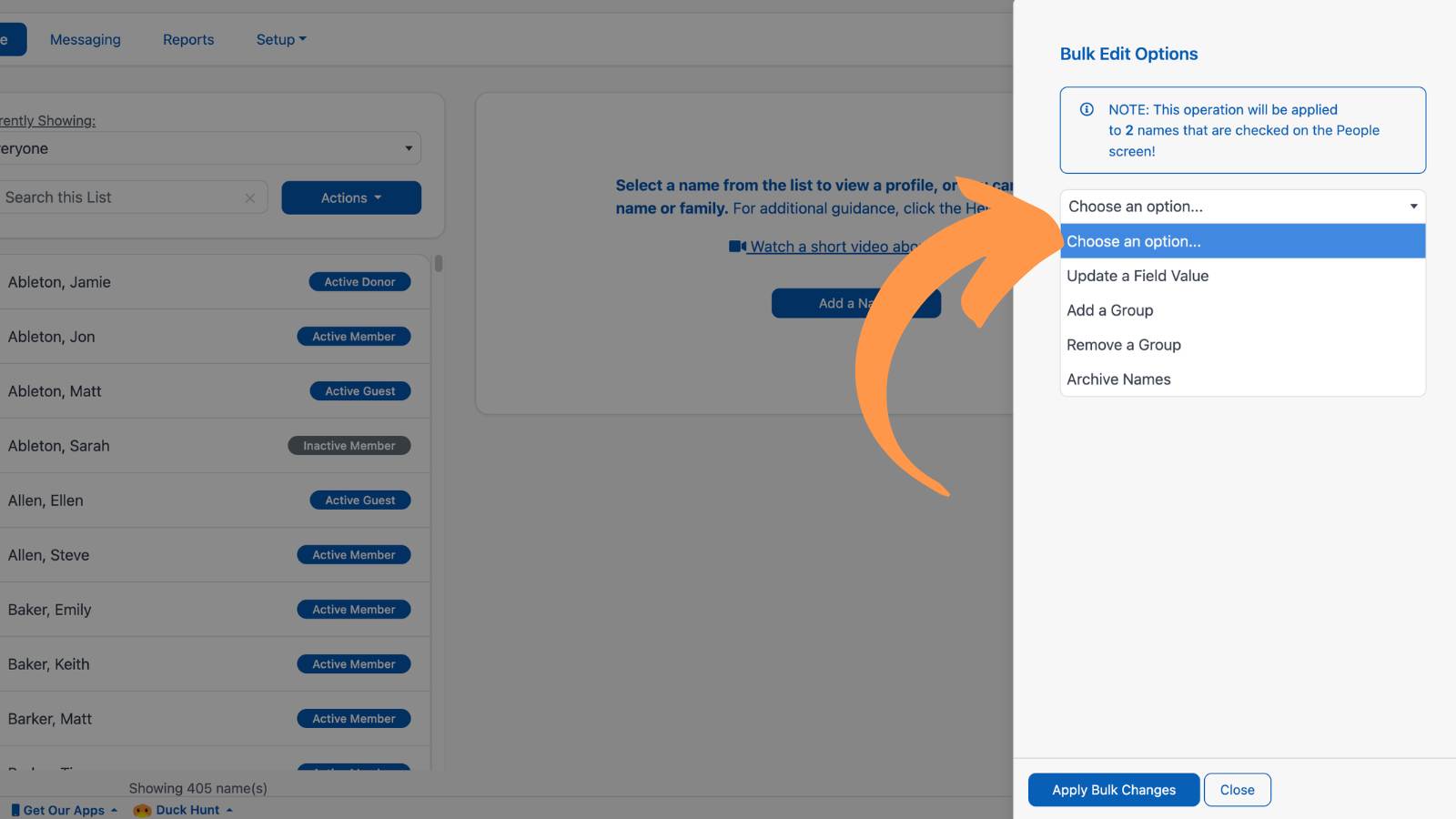Close the Bulk Edit Options panel

pos(1238,790)
